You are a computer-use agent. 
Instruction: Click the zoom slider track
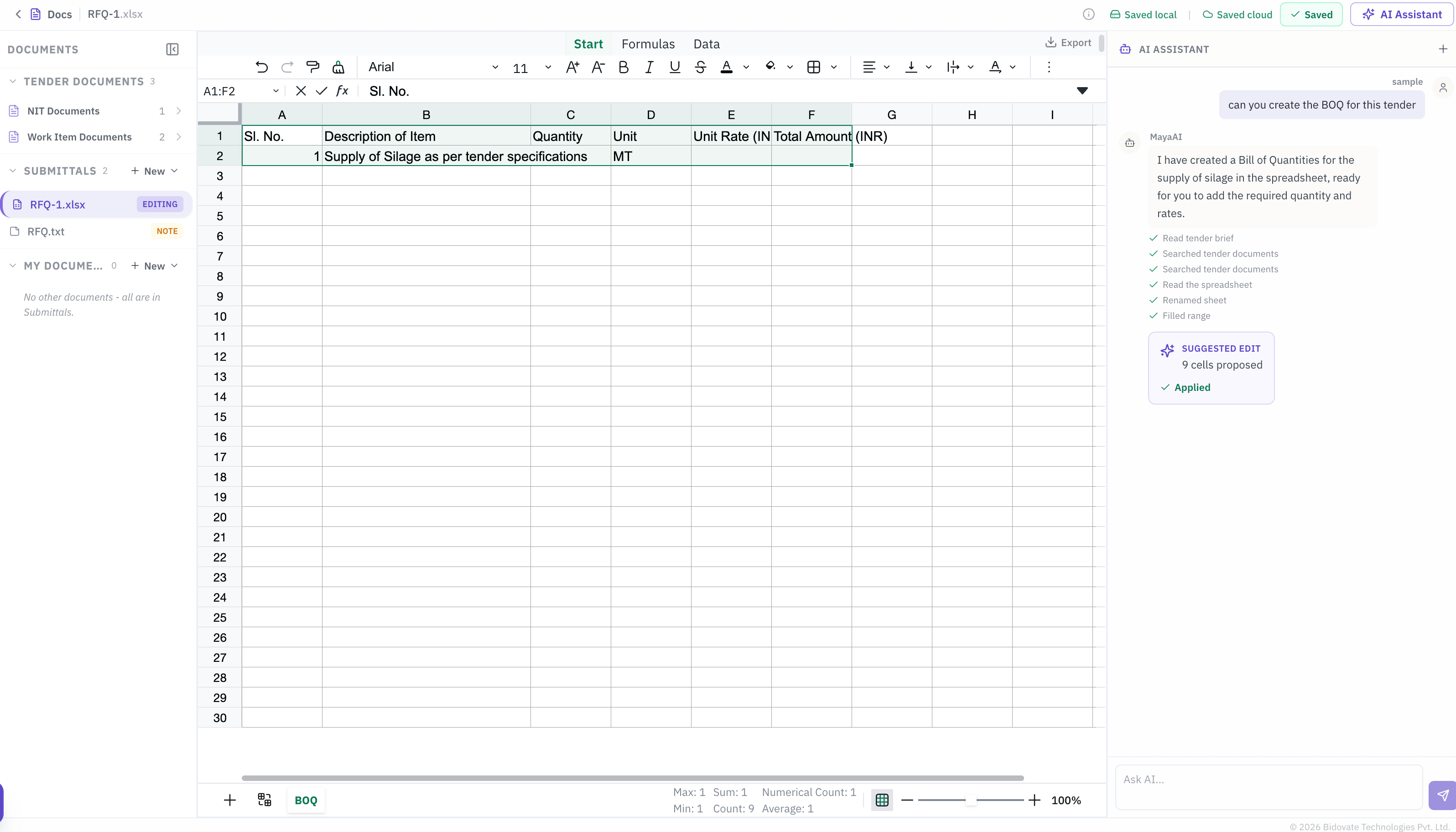point(970,800)
